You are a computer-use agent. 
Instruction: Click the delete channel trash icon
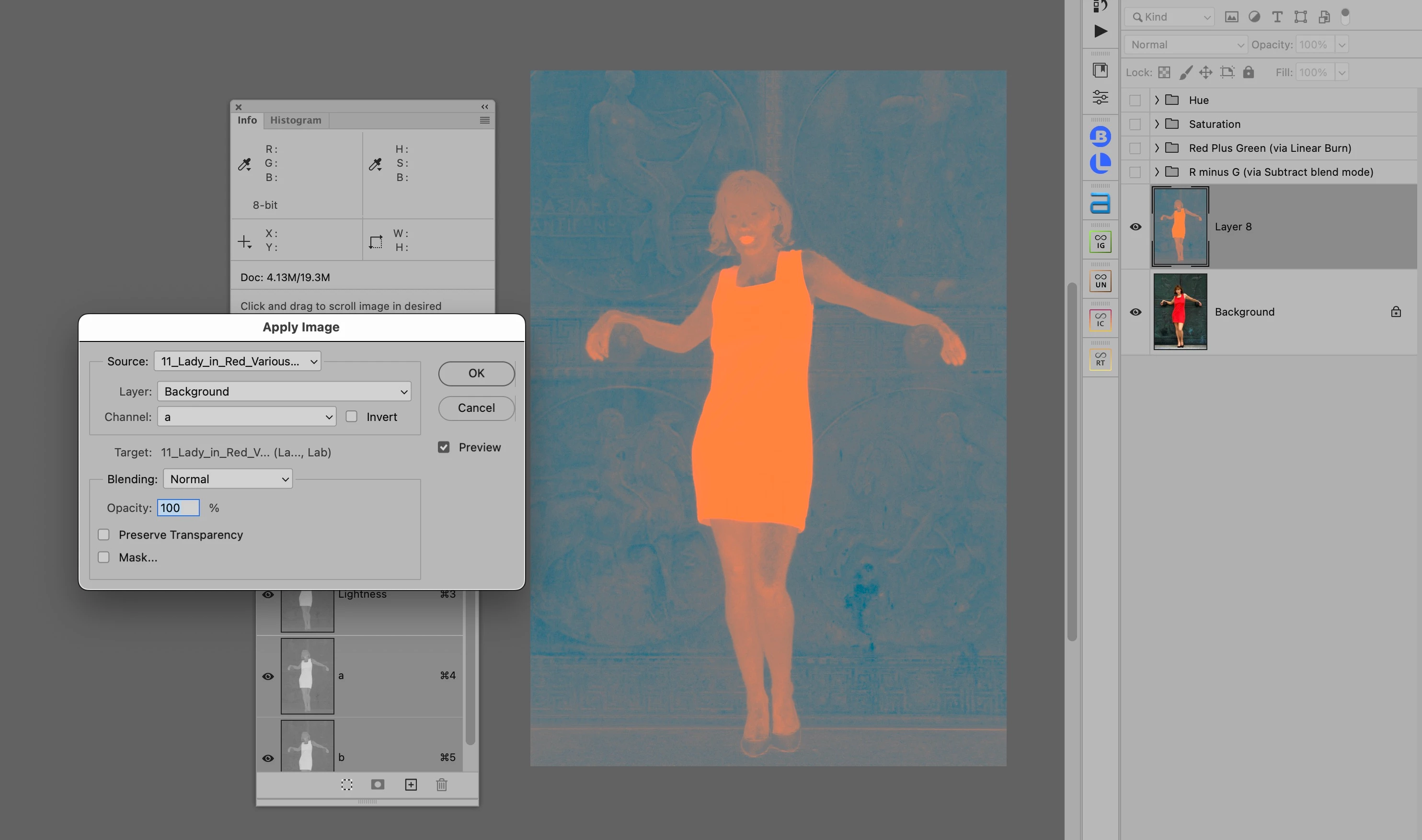[x=442, y=784]
